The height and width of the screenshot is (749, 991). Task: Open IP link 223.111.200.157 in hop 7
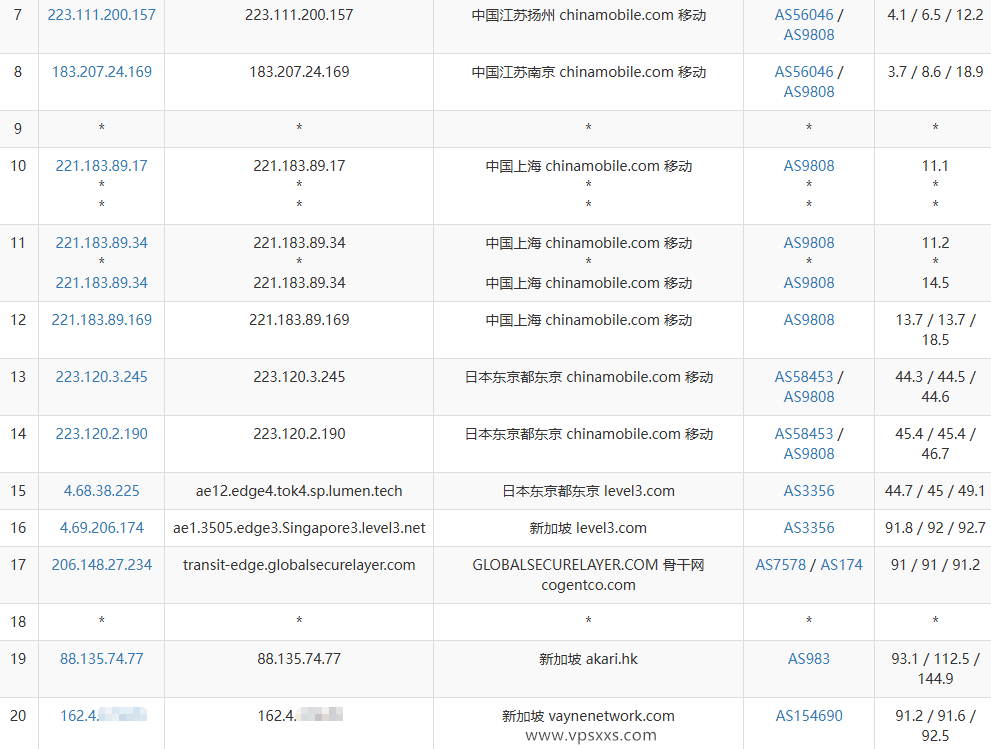[102, 15]
